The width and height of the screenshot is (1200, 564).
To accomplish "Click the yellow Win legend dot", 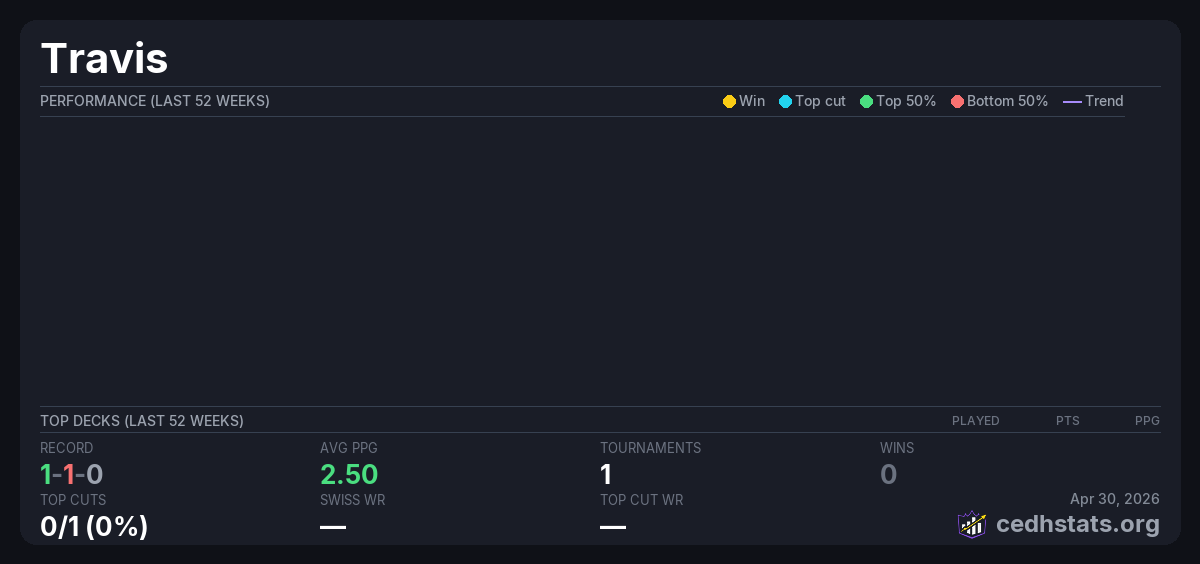I will pyautogui.click(x=729, y=101).
